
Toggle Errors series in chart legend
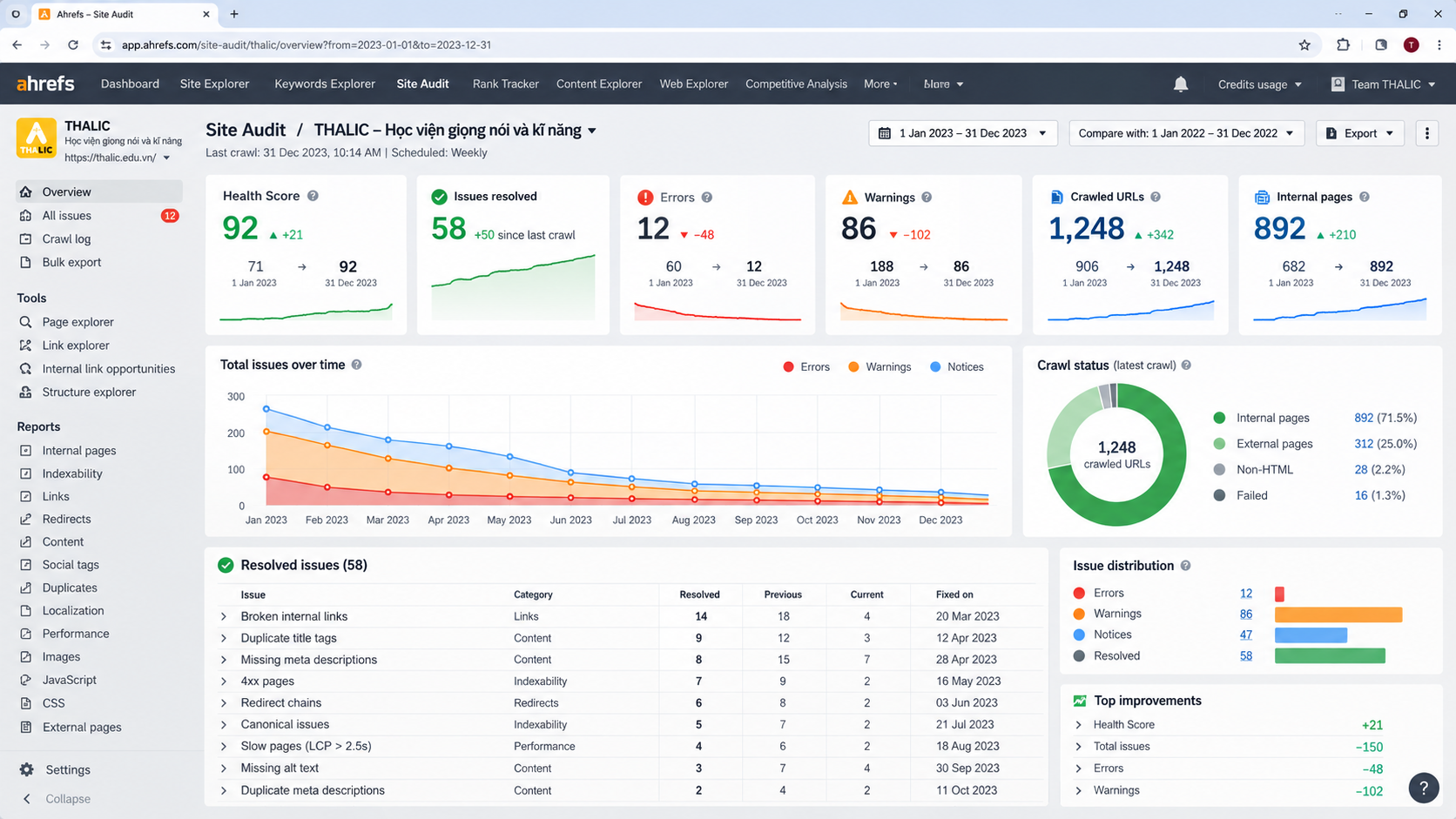(806, 367)
